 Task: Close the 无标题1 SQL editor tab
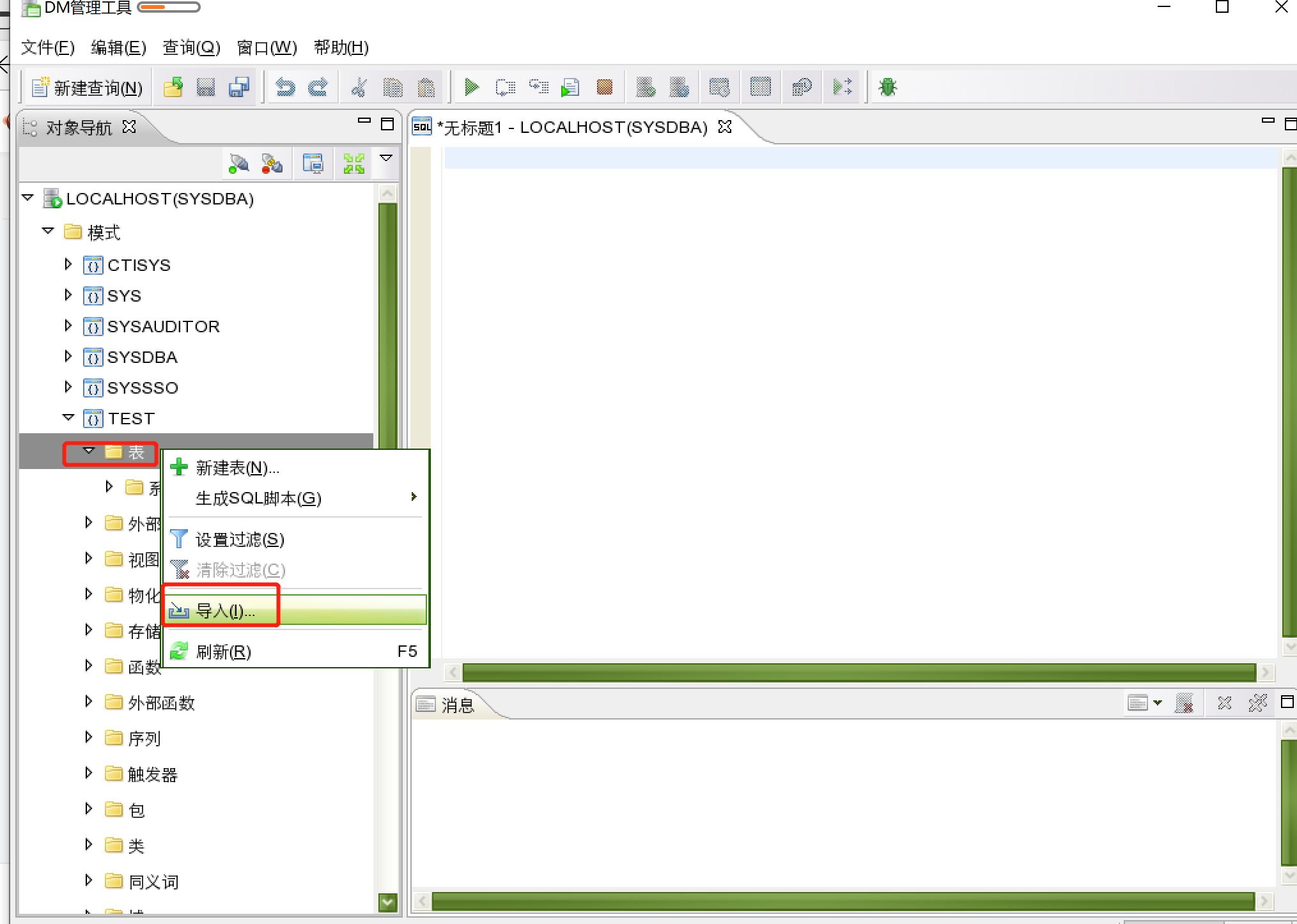(x=725, y=127)
